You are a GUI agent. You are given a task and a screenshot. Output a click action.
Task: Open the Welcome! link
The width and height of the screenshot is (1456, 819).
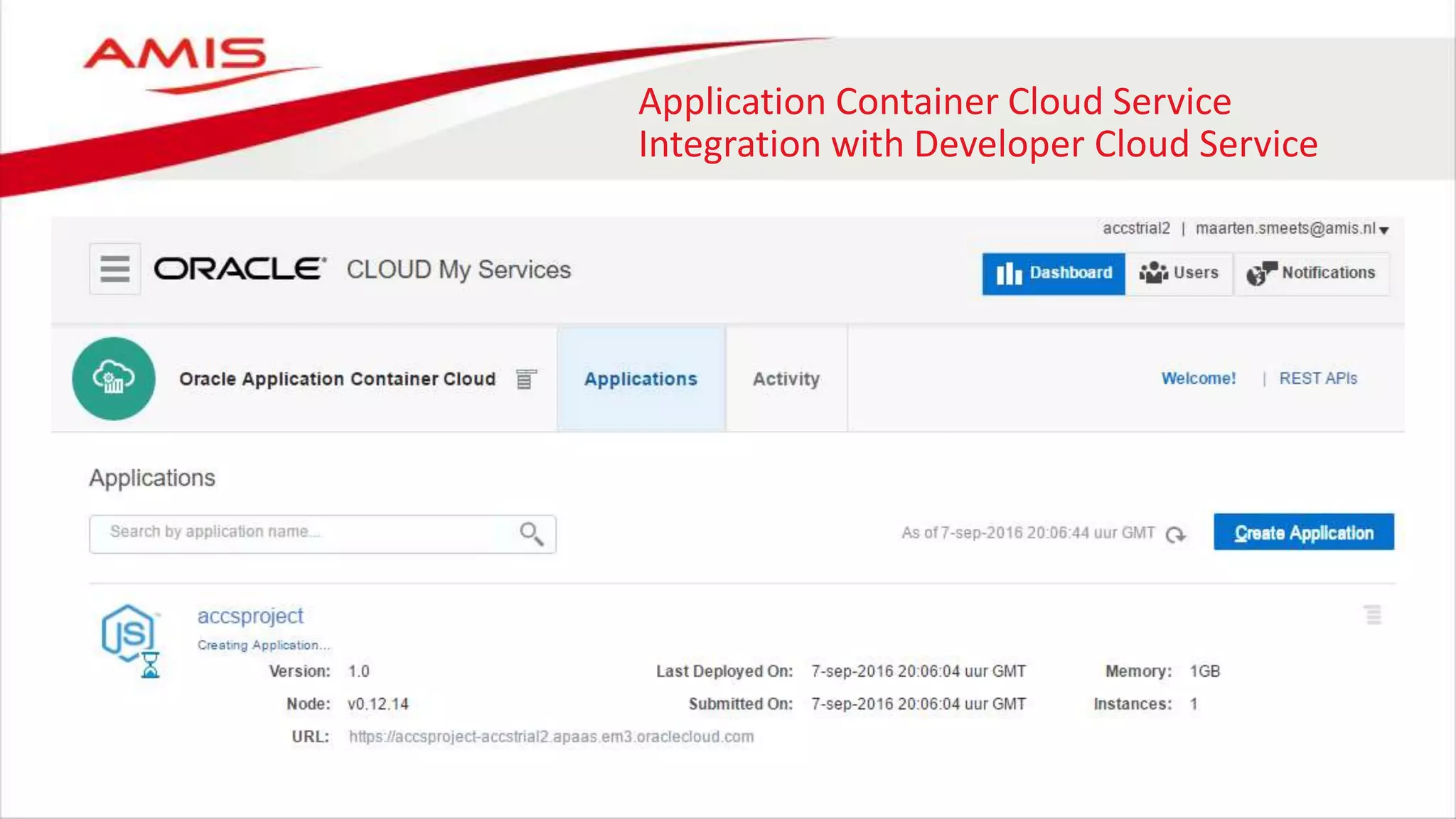coord(1199,378)
